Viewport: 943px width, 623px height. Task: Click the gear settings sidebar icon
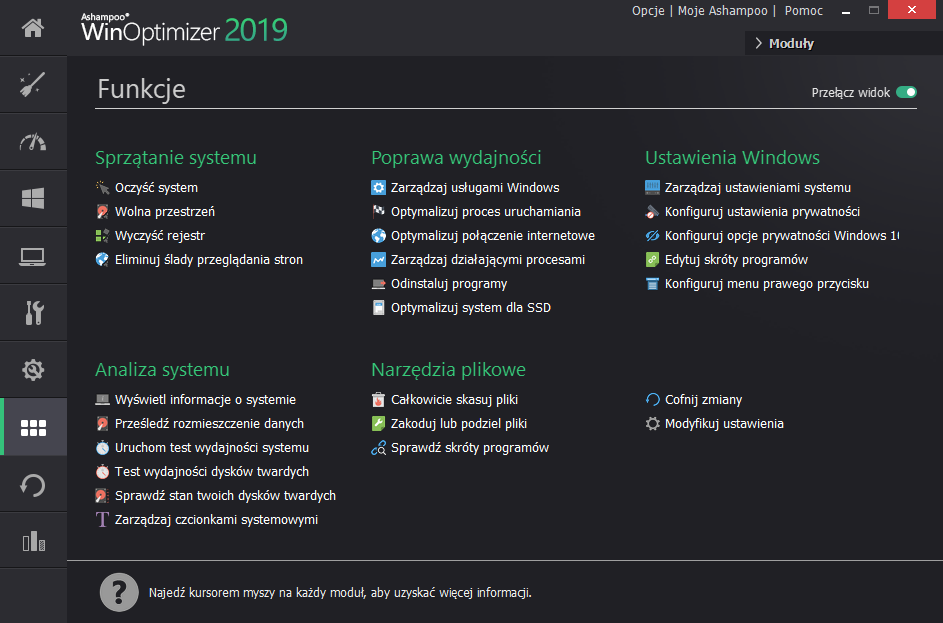(33, 370)
